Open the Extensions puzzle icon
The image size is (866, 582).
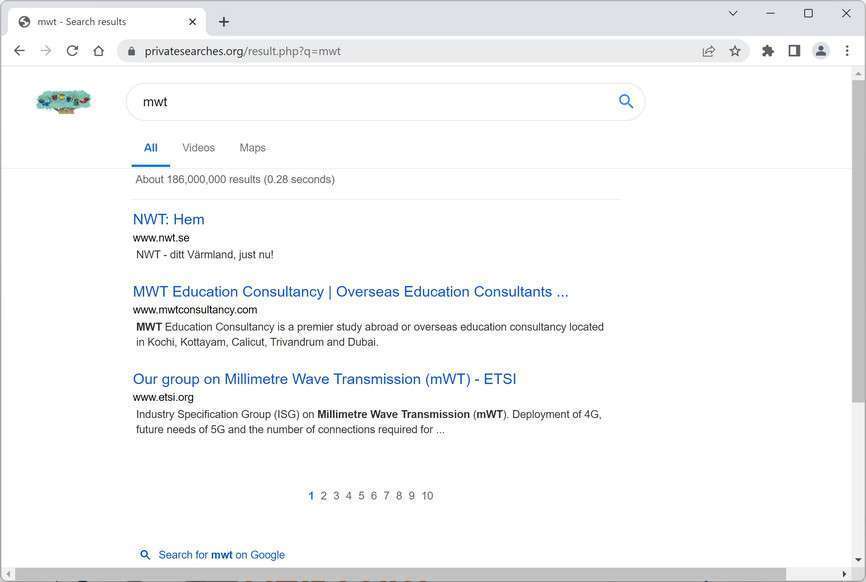pyautogui.click(x=768, y=51)
